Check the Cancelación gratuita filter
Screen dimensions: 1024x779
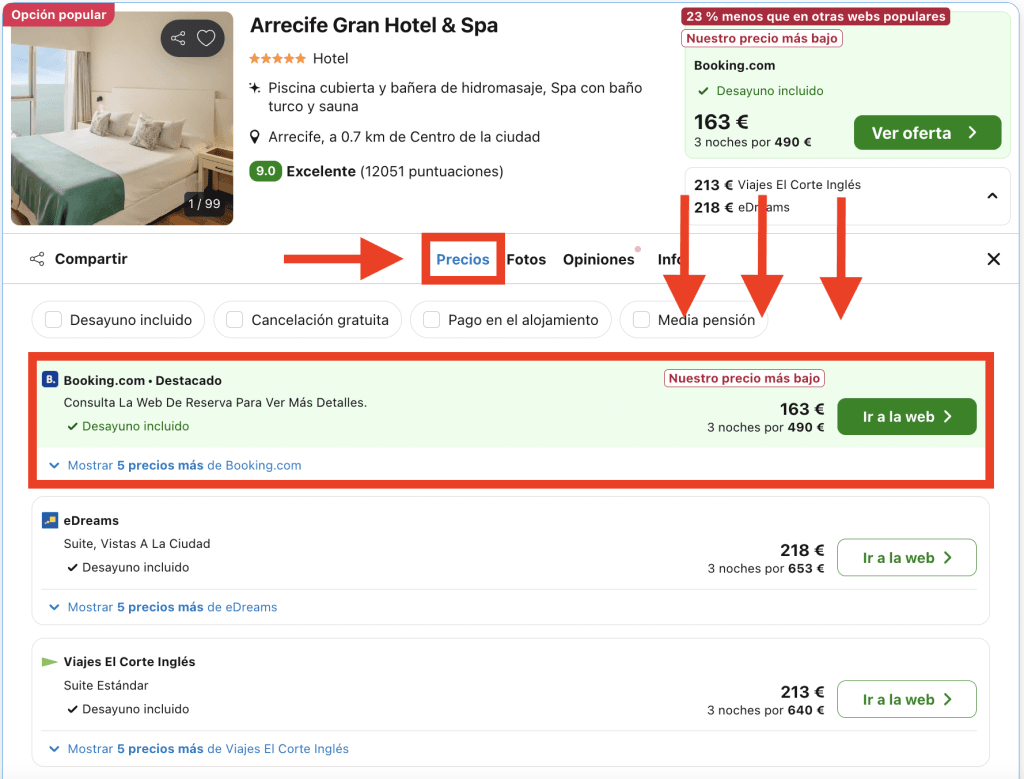[x=235, y=320]
